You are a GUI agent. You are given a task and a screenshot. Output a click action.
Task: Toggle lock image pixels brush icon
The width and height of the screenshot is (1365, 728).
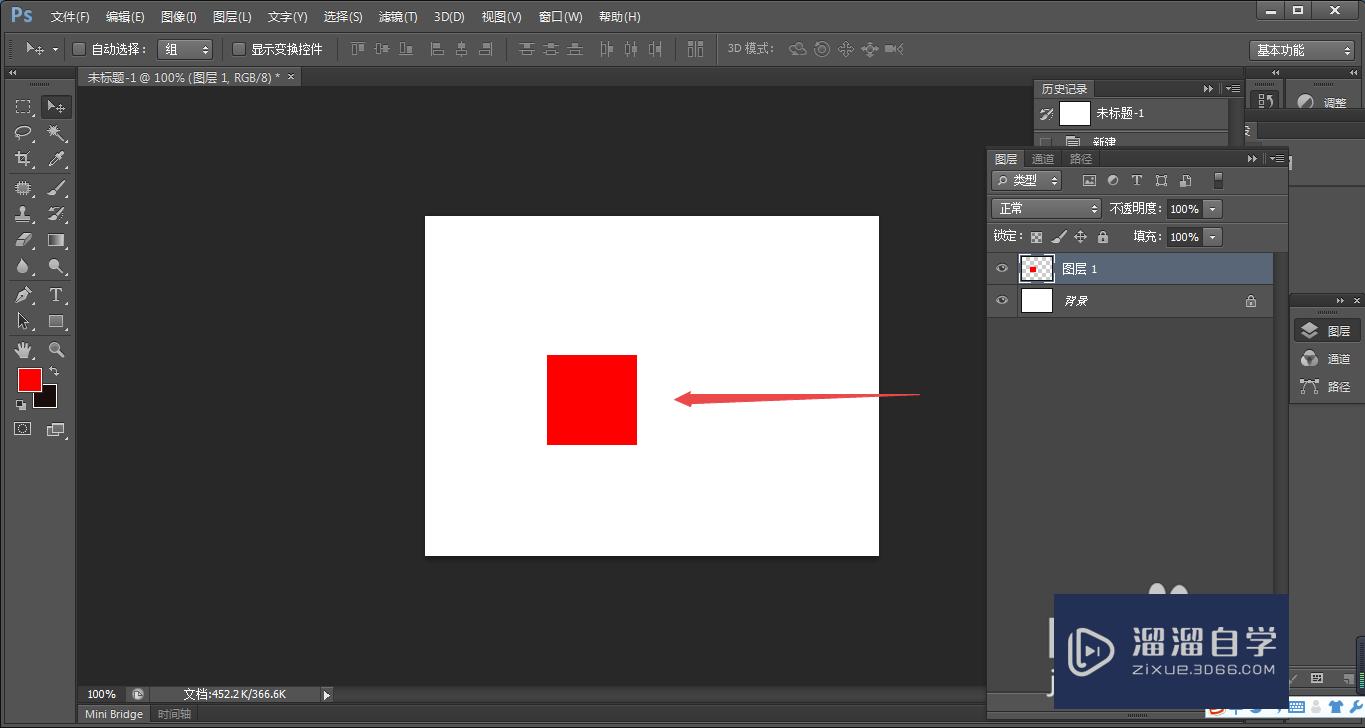(1058, 237)
